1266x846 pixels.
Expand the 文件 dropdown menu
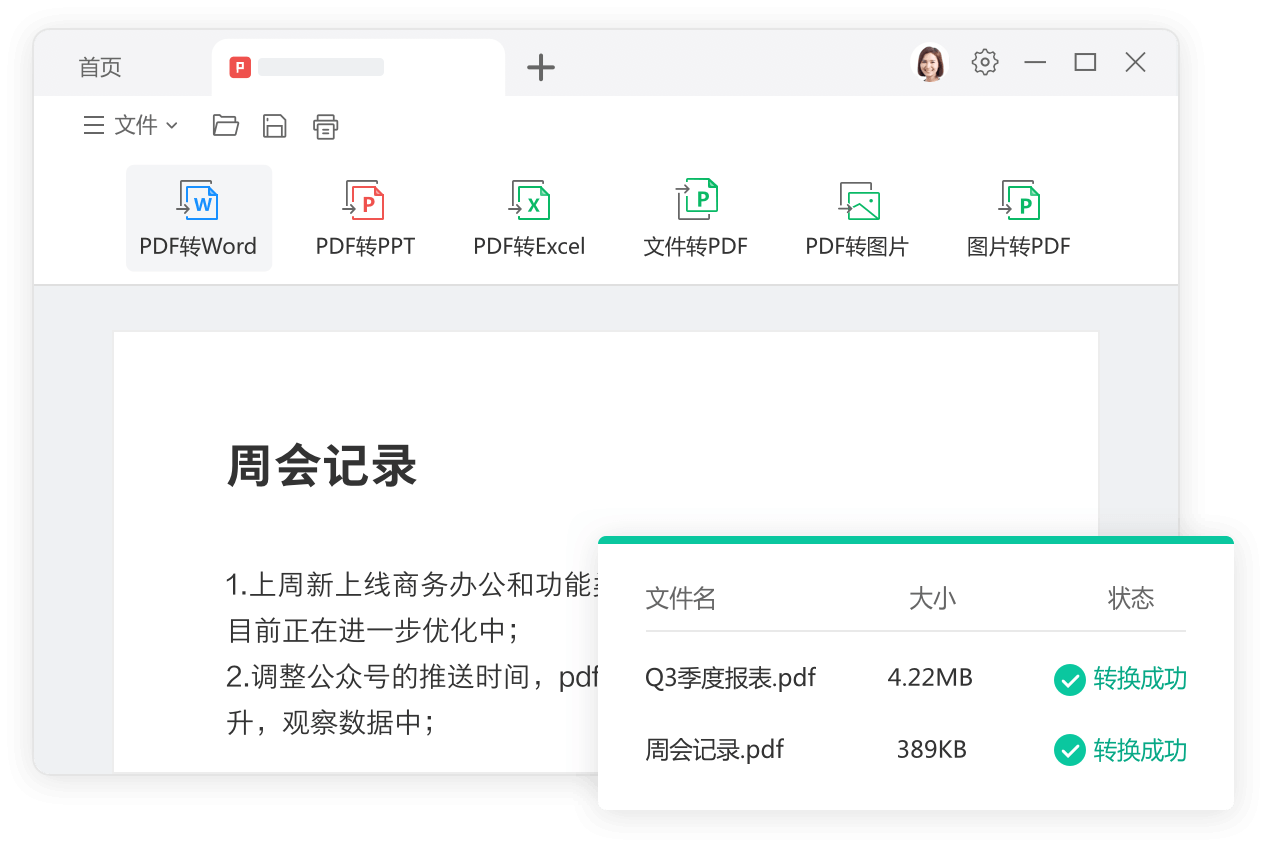pos(131,125)
